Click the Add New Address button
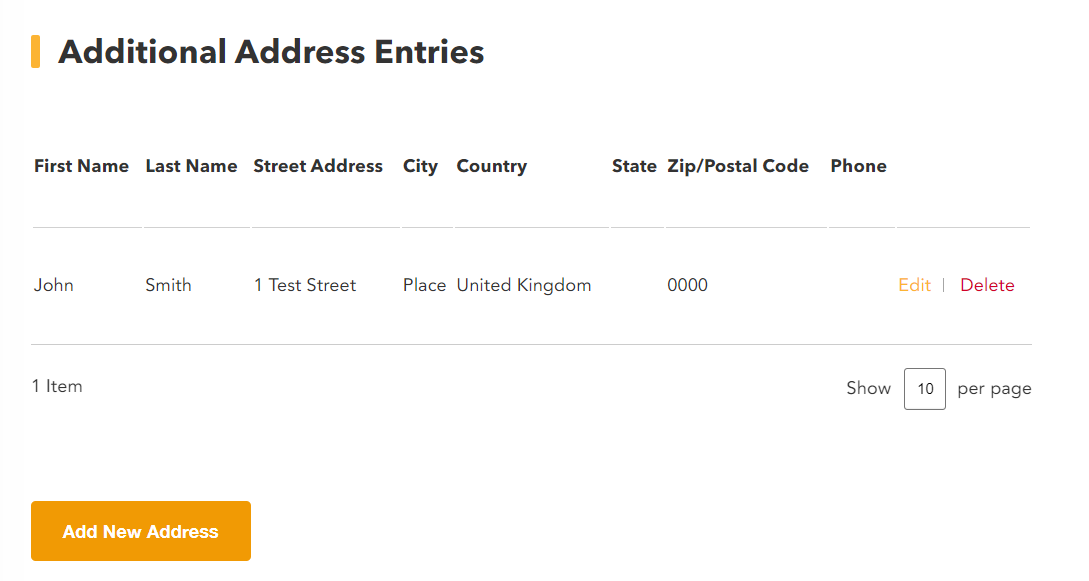The height and width of the screenshot is (581, 1089). (x=141, y=531)
